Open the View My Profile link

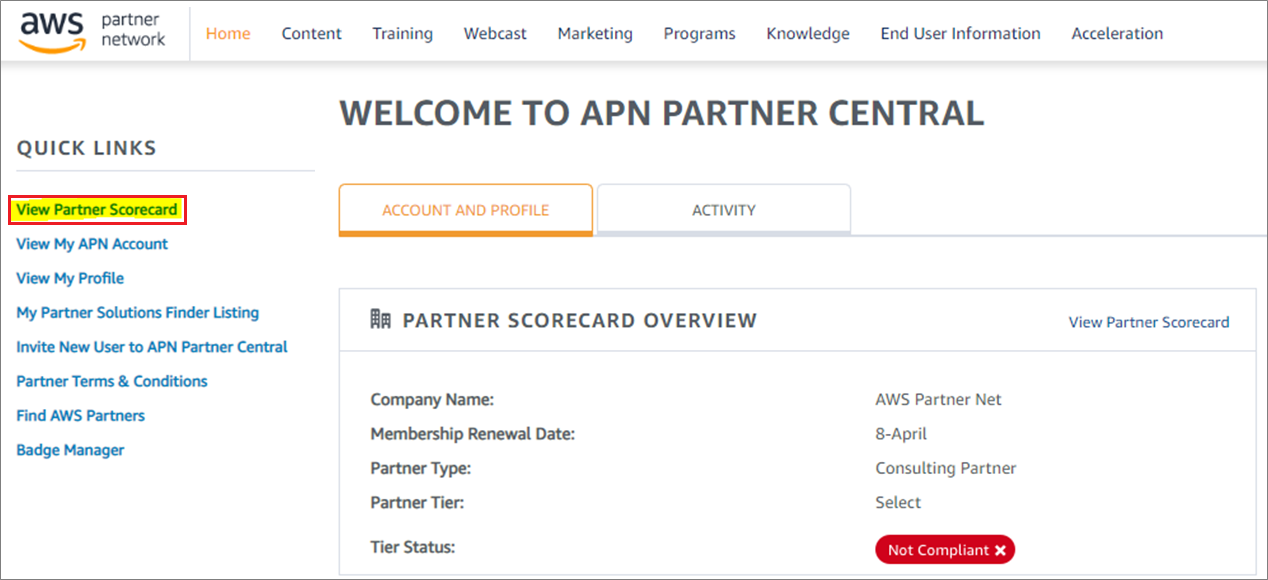(x=70, y=278)
